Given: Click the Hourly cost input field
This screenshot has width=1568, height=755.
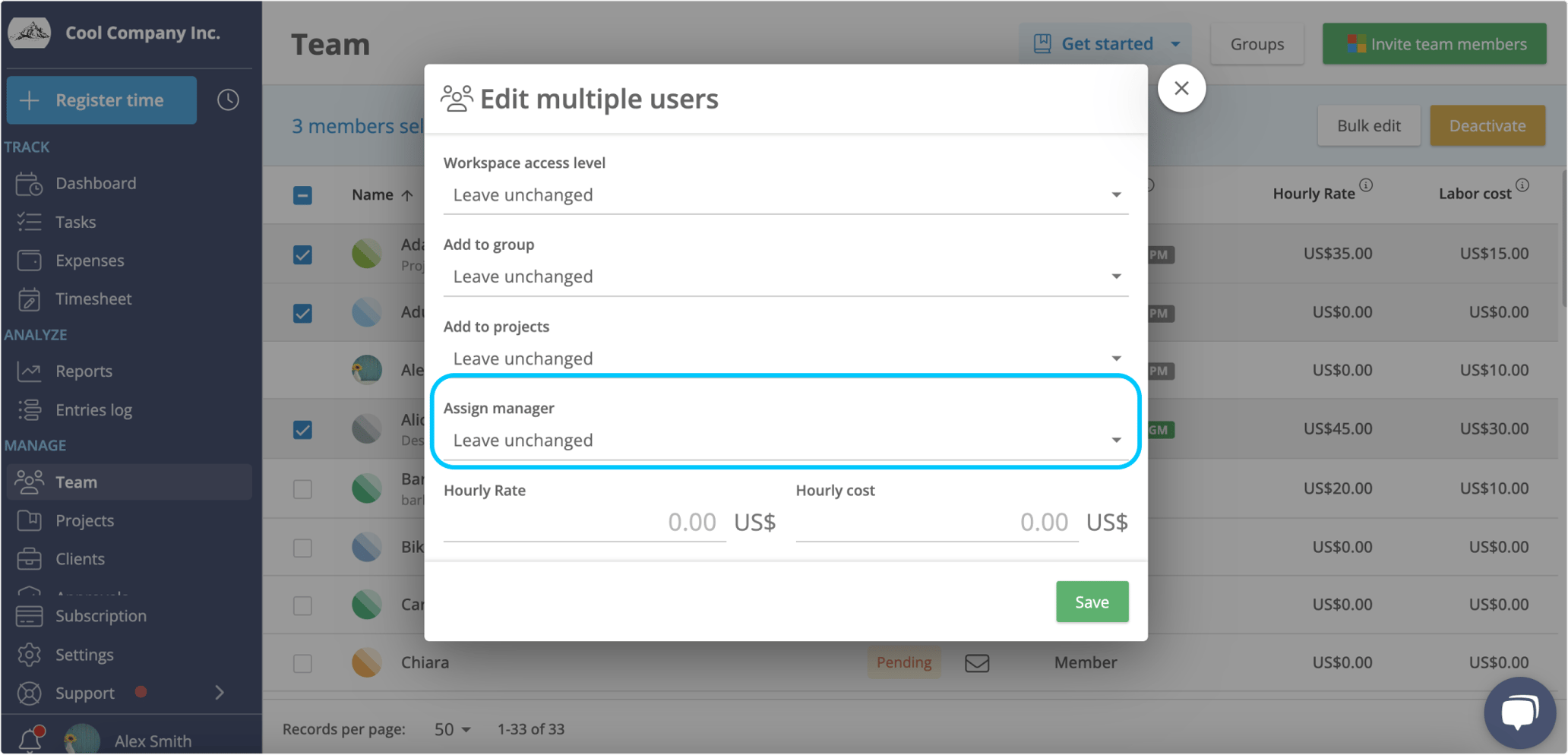Looking at the screenshot, I should point(937,523).
